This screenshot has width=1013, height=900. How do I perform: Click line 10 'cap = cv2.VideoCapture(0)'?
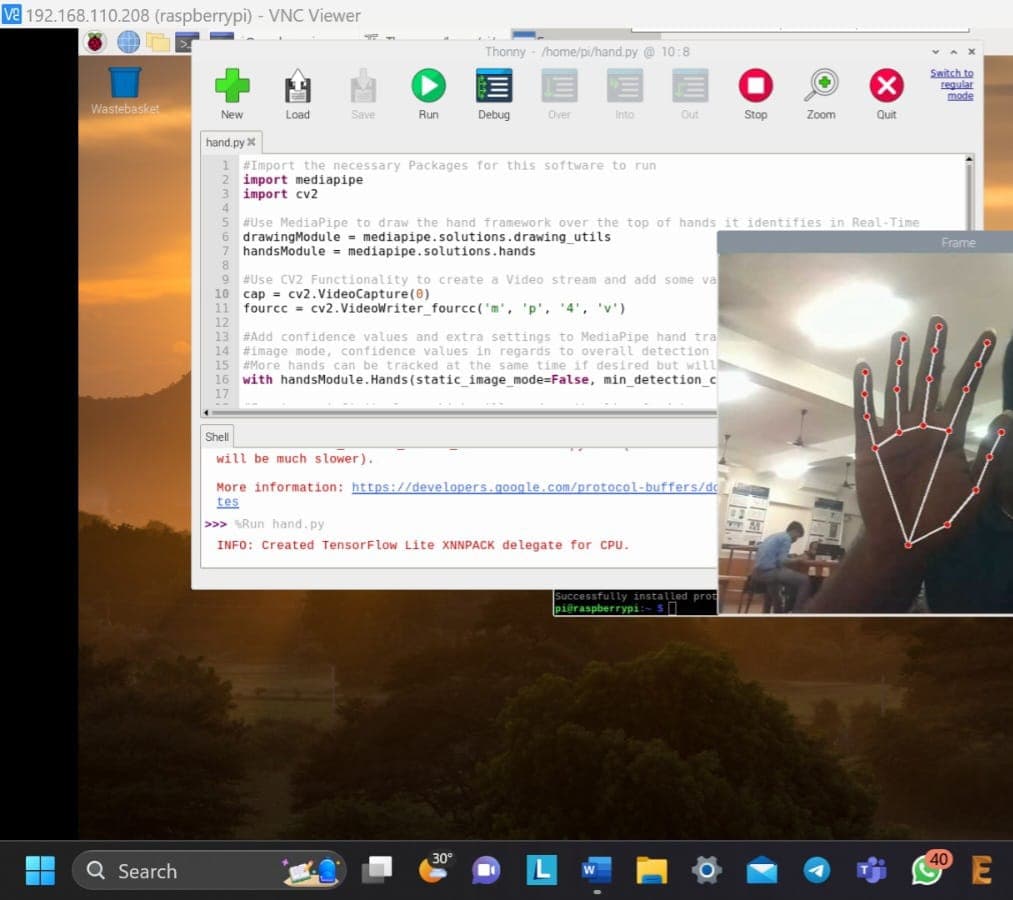(x=337, y=294)
